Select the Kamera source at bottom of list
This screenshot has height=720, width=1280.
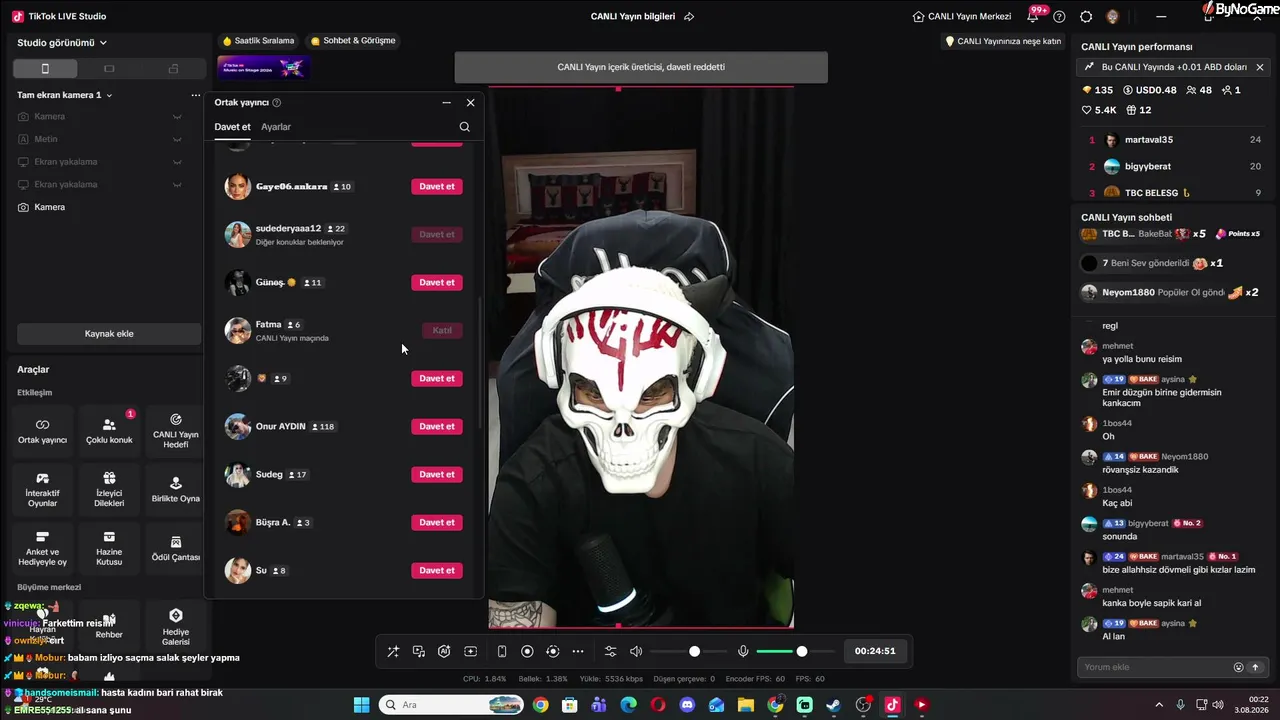(108, 207)
